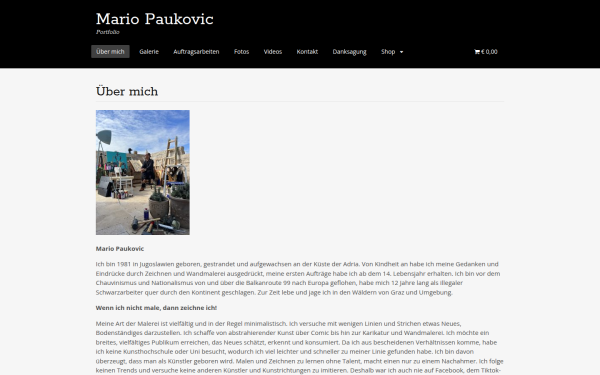Open the Danksagung page
The image size is (600, 375).
tap(349, 52)
